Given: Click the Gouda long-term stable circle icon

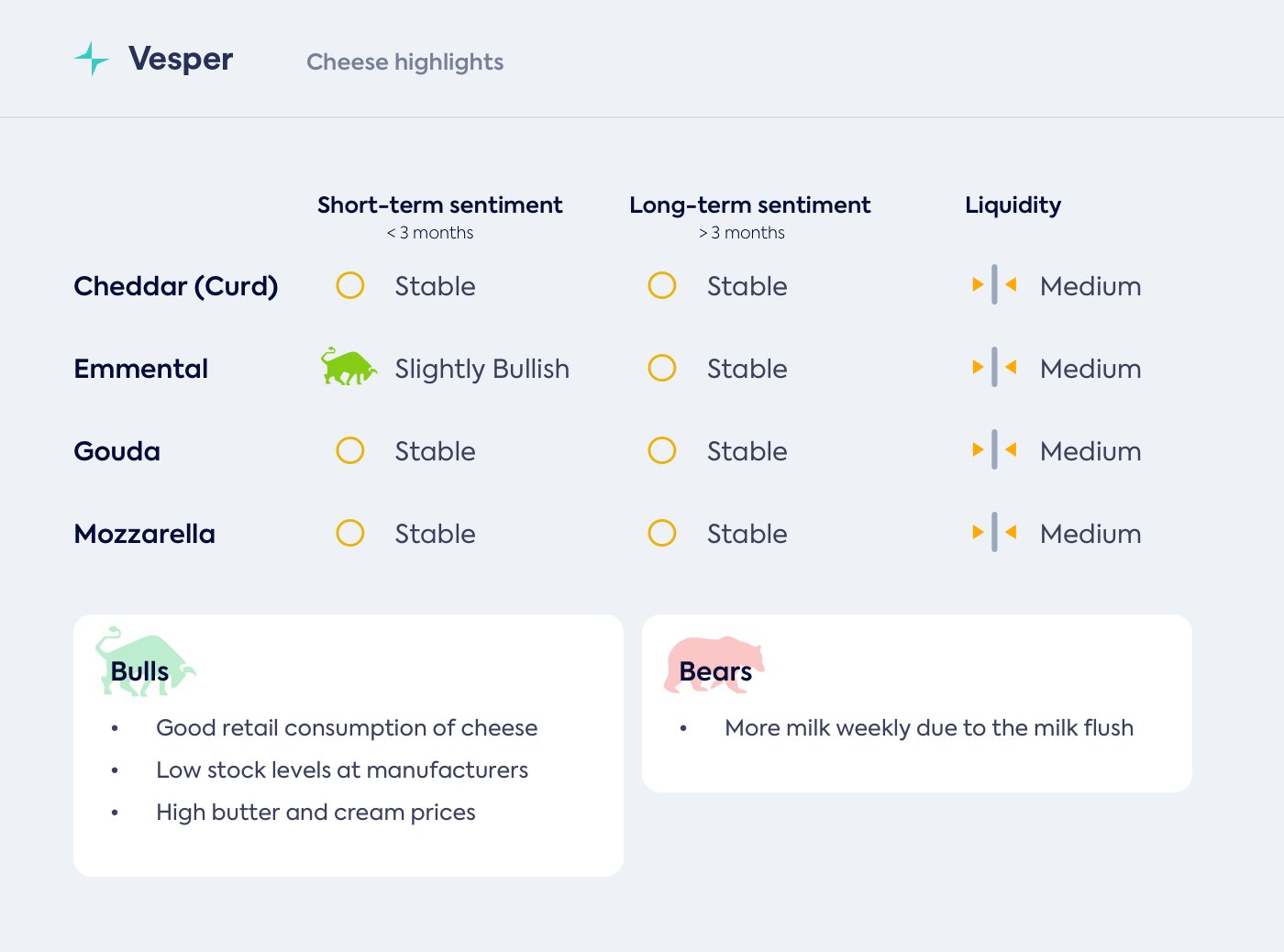Looking at the screenshot, I should pyautogui.click(x=662, y=450).
